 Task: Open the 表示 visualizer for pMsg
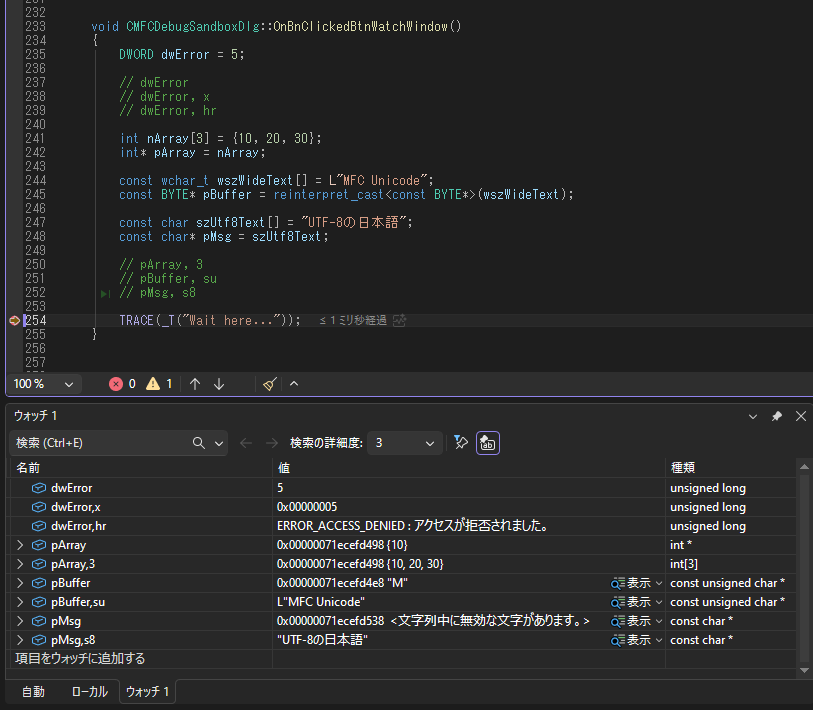click(630, 621)
